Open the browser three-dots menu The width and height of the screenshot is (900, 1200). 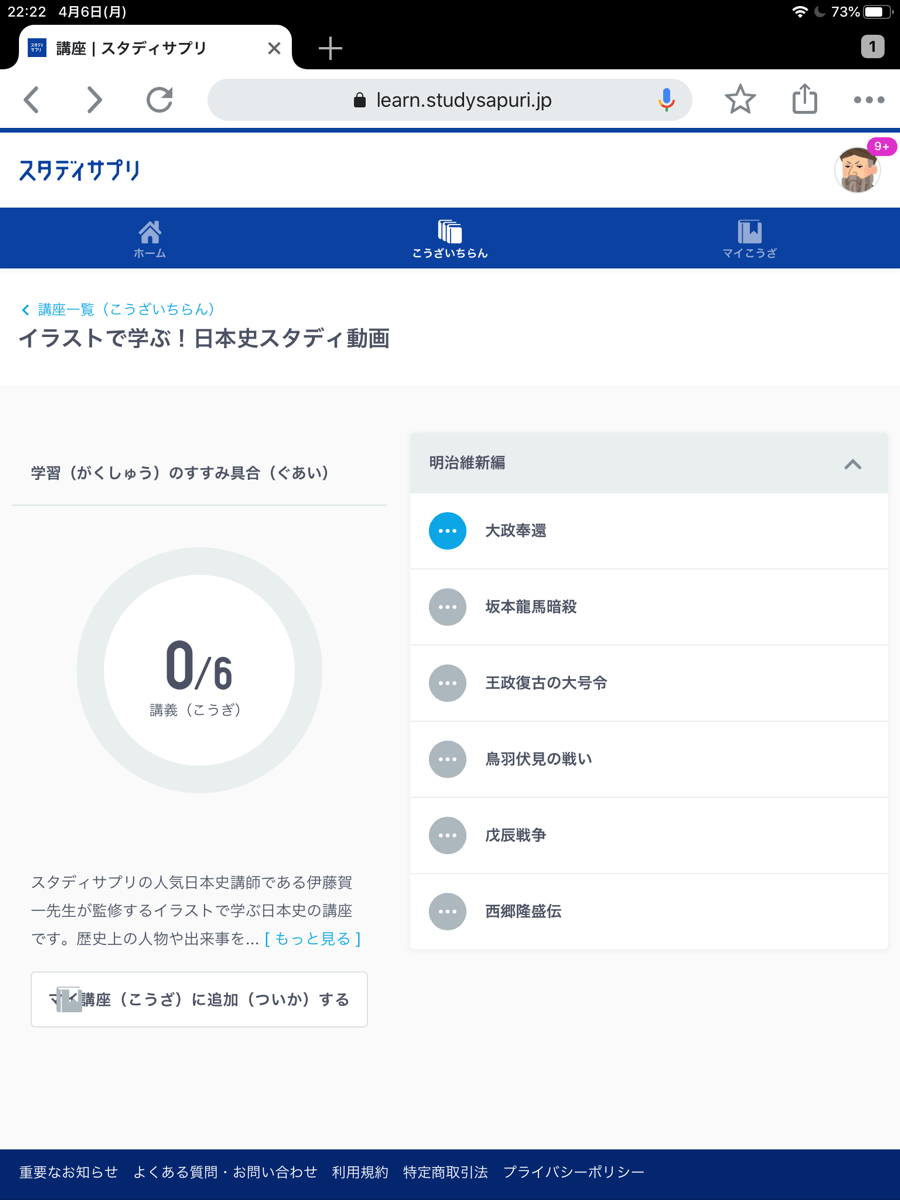(868, 100)
